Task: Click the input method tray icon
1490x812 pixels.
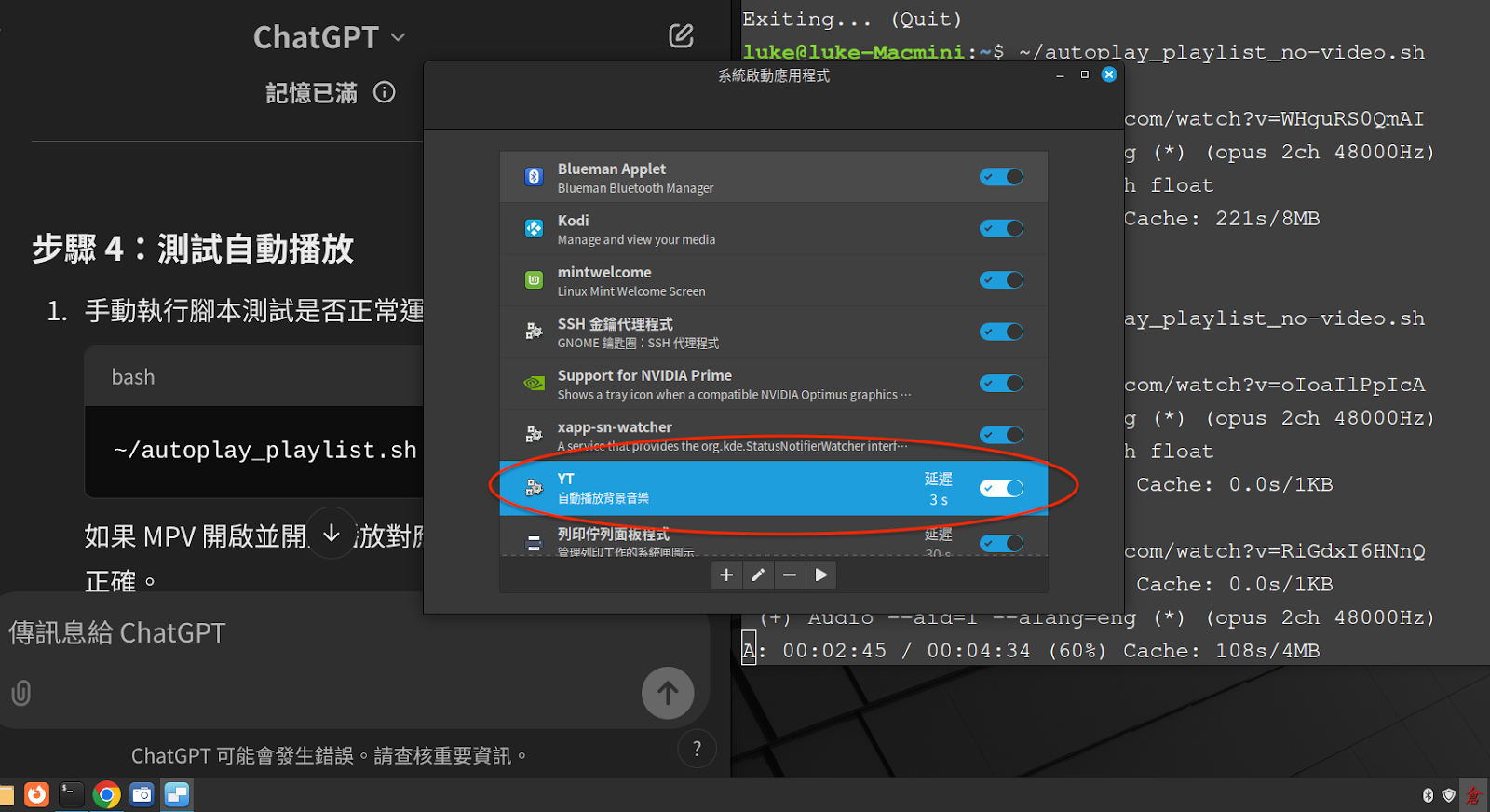Action: tap(1473, 795)
